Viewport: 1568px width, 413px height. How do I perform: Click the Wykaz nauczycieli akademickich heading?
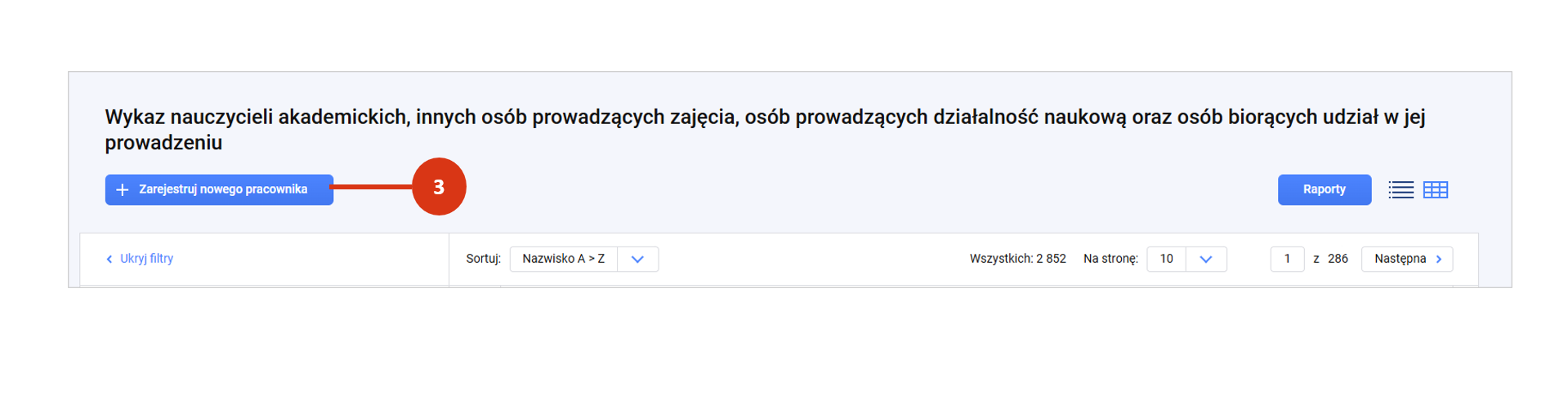[765, 130]
